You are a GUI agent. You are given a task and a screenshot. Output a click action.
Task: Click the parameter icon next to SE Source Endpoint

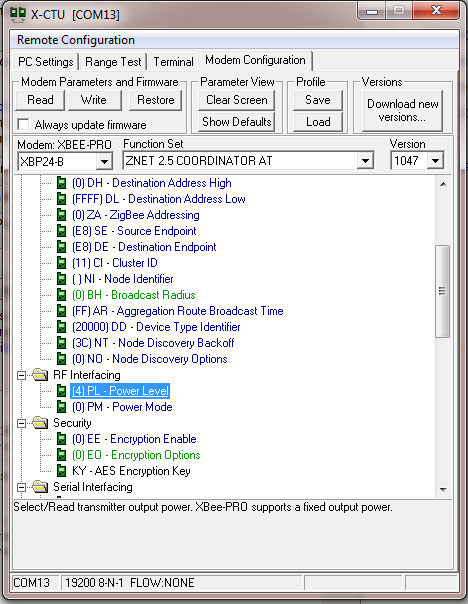[x=61, y=231]
